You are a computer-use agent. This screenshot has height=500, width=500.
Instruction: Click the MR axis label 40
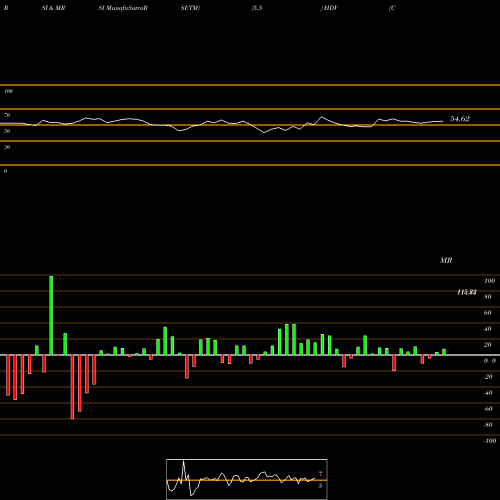[x=488, y=329]
